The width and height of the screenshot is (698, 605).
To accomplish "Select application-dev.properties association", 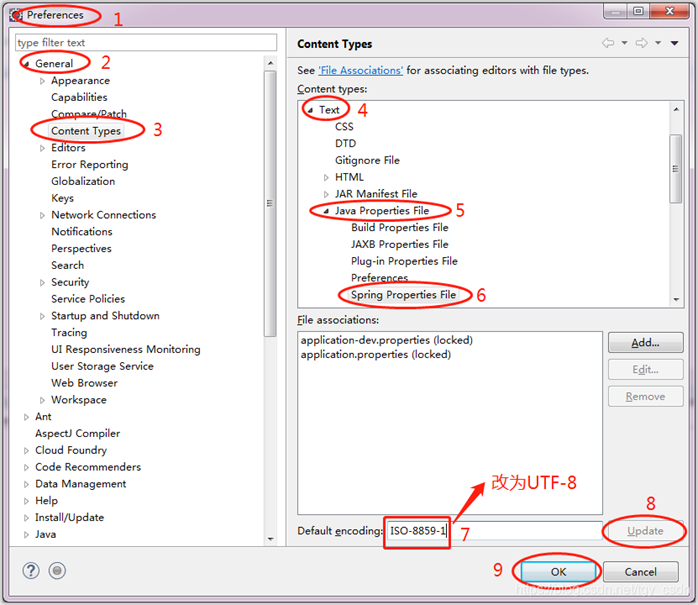I will point(386,340).
